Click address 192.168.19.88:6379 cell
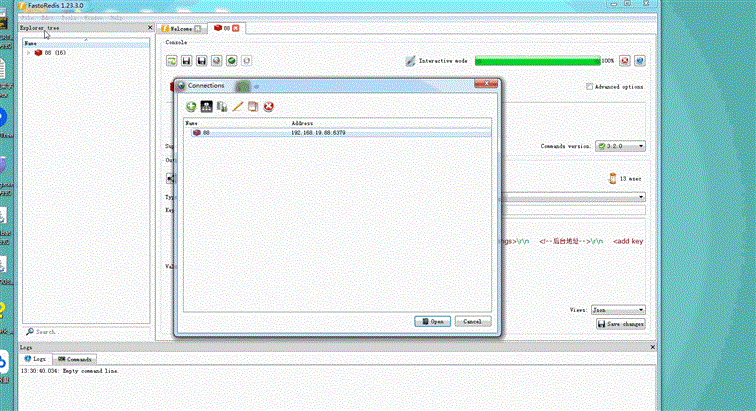Screen dimensions: 756x411 pos(318,133)
